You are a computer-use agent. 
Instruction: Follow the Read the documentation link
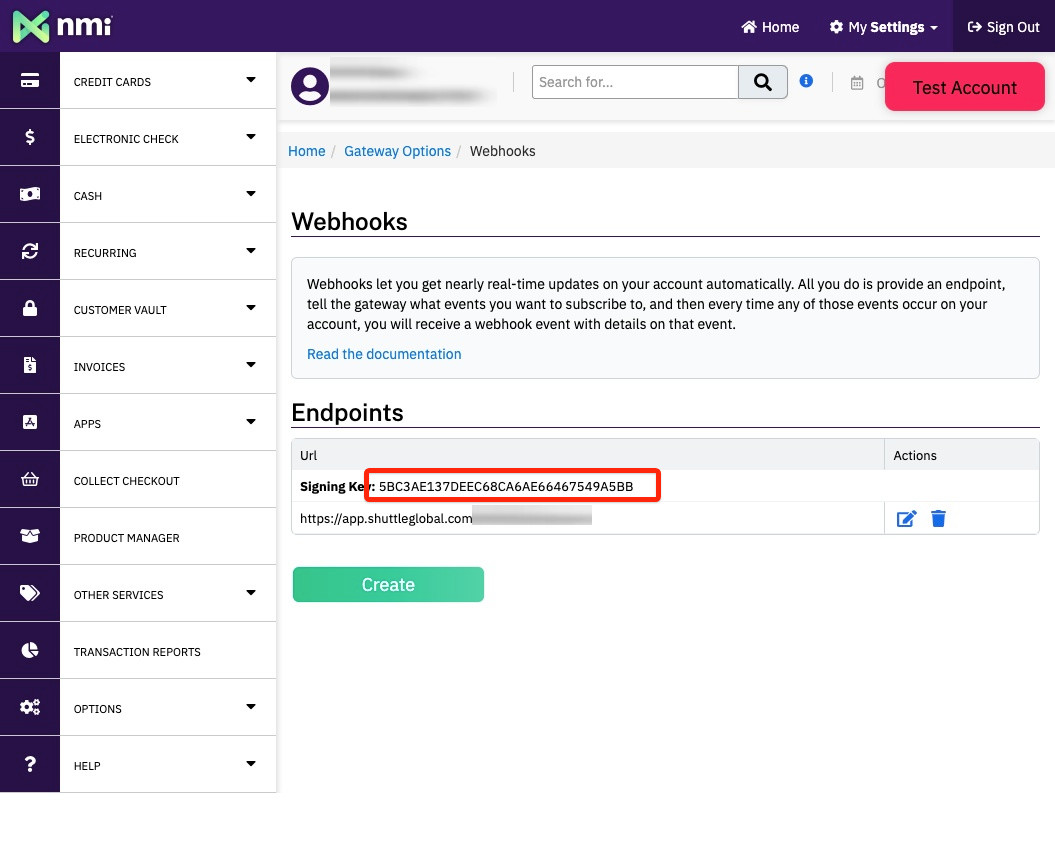384,354
